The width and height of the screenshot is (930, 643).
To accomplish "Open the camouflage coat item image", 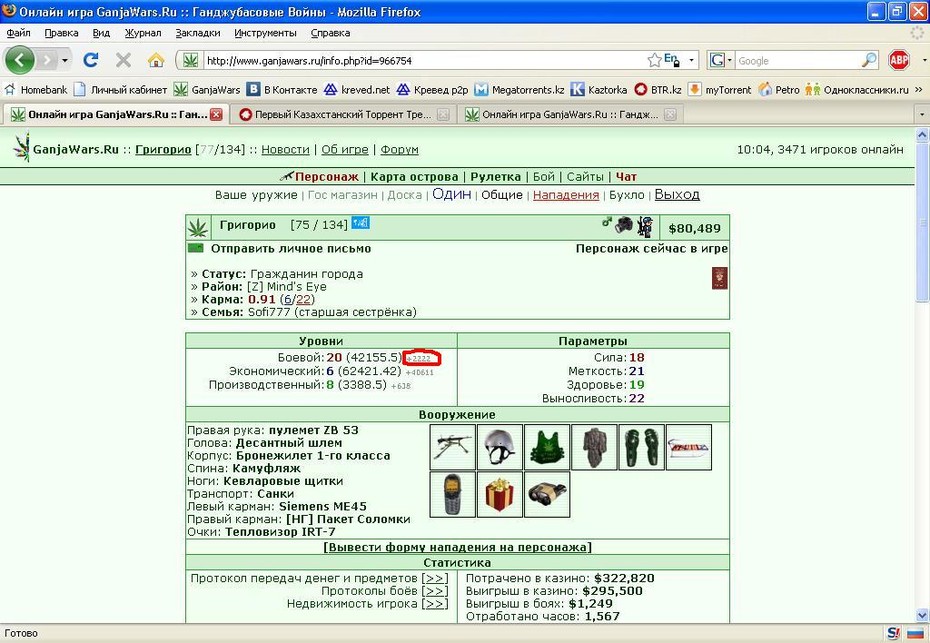I will [x=594, y=447].
